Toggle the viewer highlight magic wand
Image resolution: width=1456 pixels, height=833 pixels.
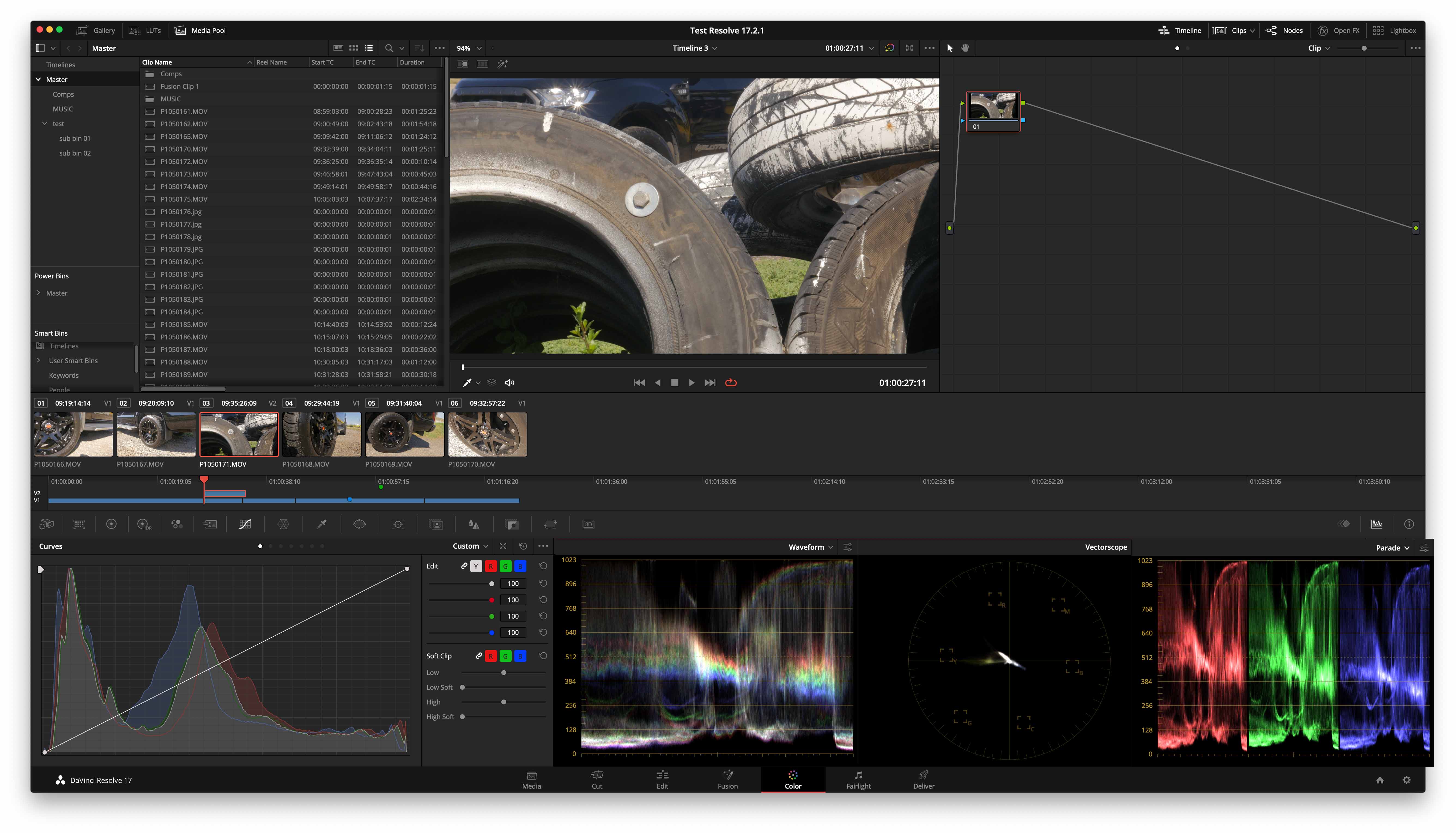(x=502, y=64)
